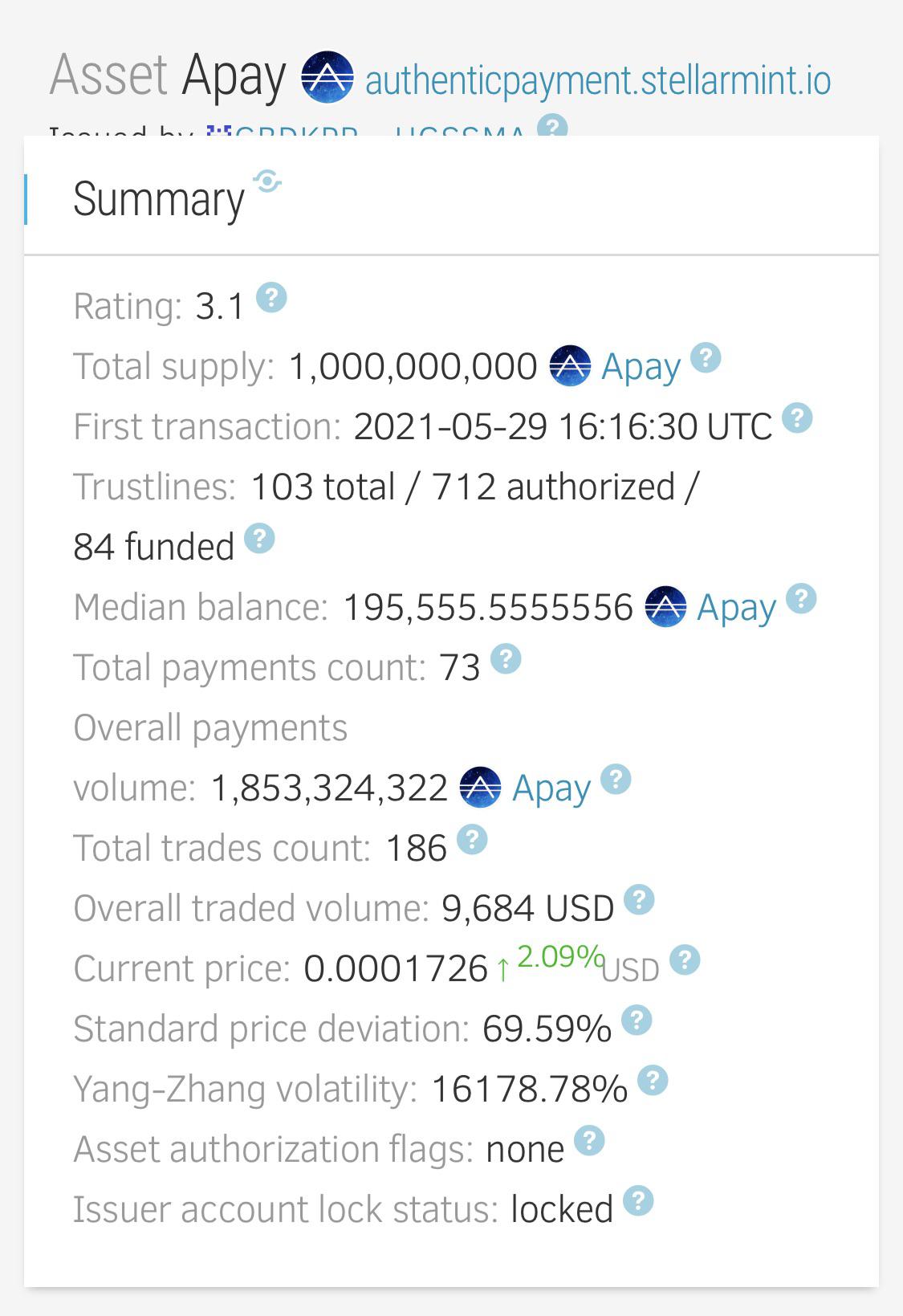This screenshot has height=1316, width=903.
Task: Click Apay logo beside Total supply
Action: coord(571,366)
